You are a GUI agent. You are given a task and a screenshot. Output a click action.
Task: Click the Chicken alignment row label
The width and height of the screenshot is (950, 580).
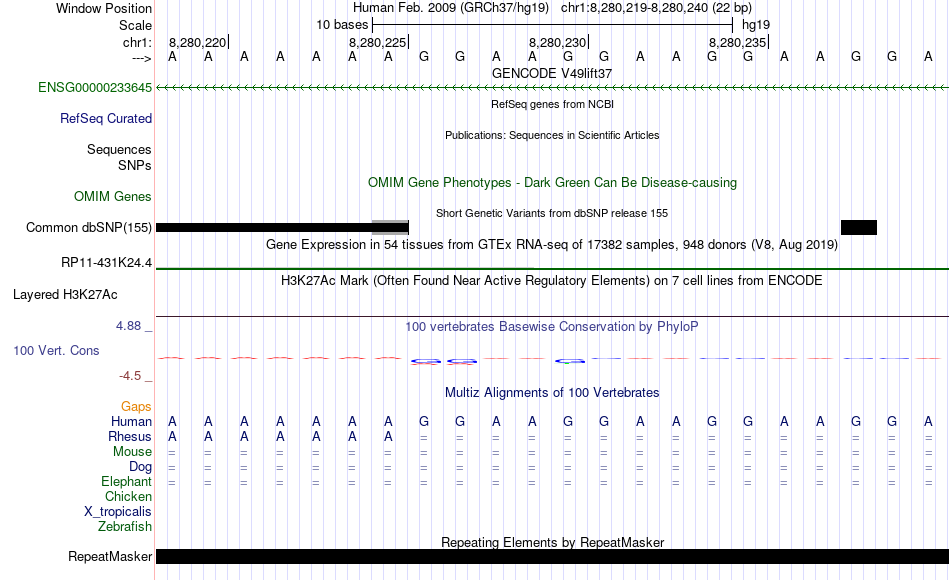coord(128,496)
